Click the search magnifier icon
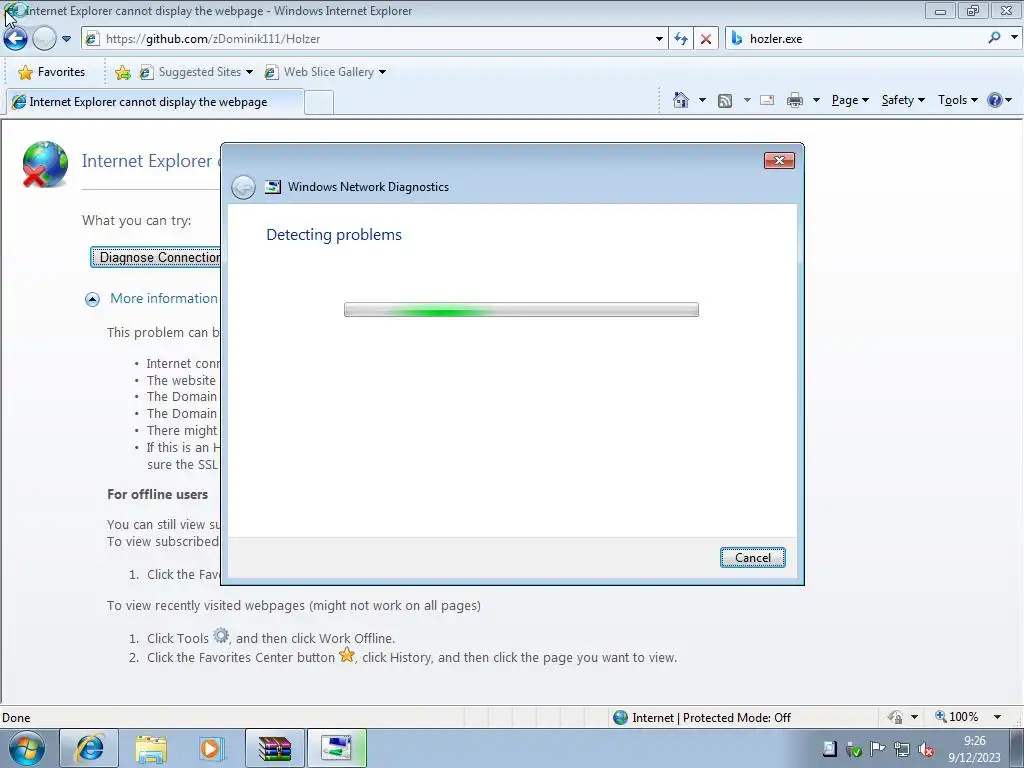1024x768 pixels. click(x=994, y=38)
